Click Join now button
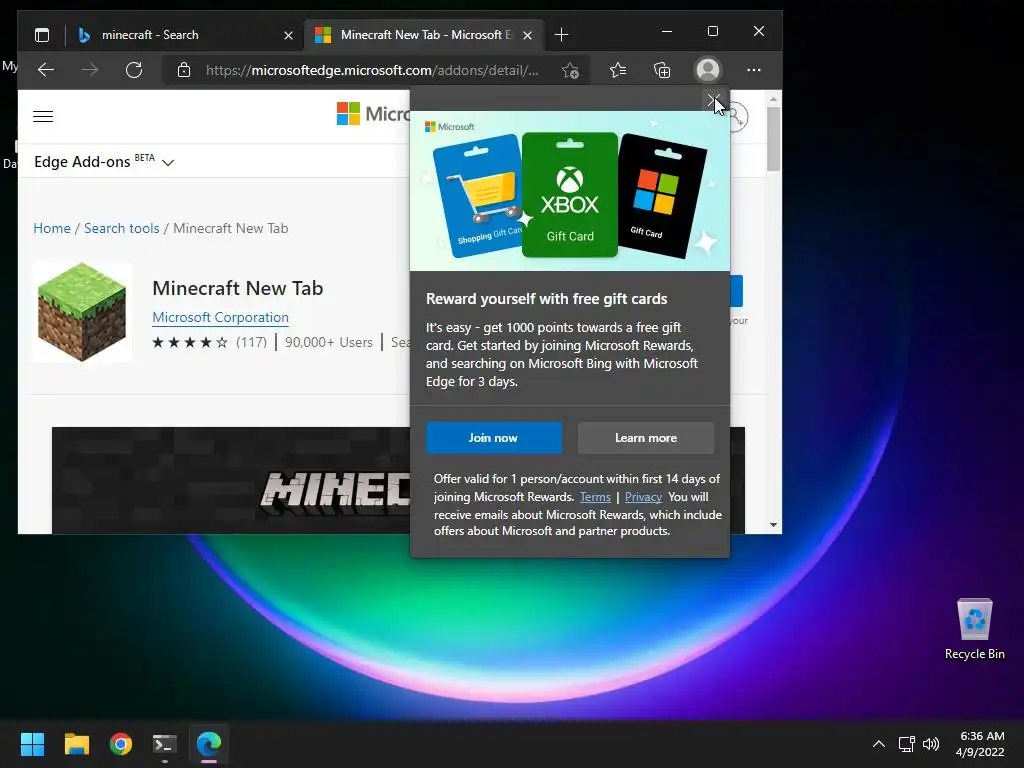 494,438
